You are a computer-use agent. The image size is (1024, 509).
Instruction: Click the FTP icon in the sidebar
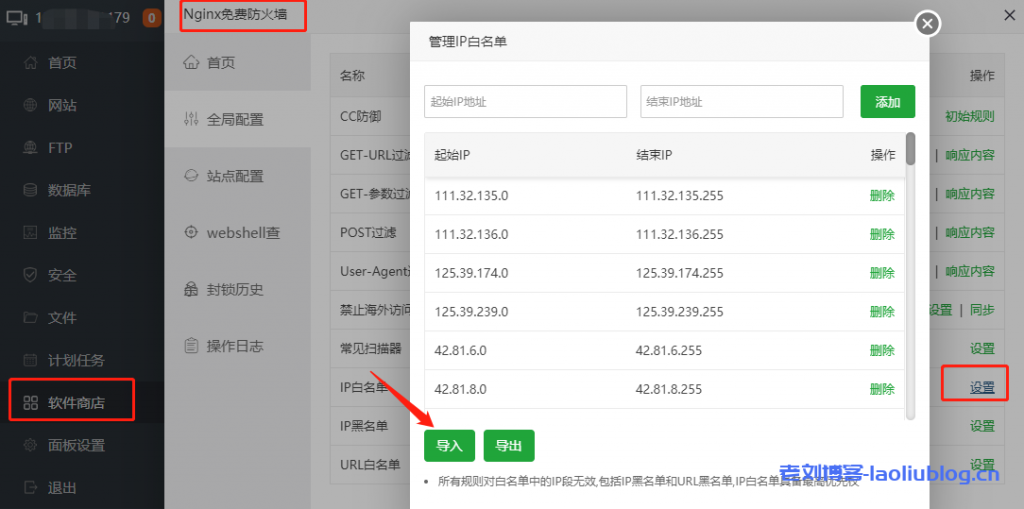click(30, 148)
